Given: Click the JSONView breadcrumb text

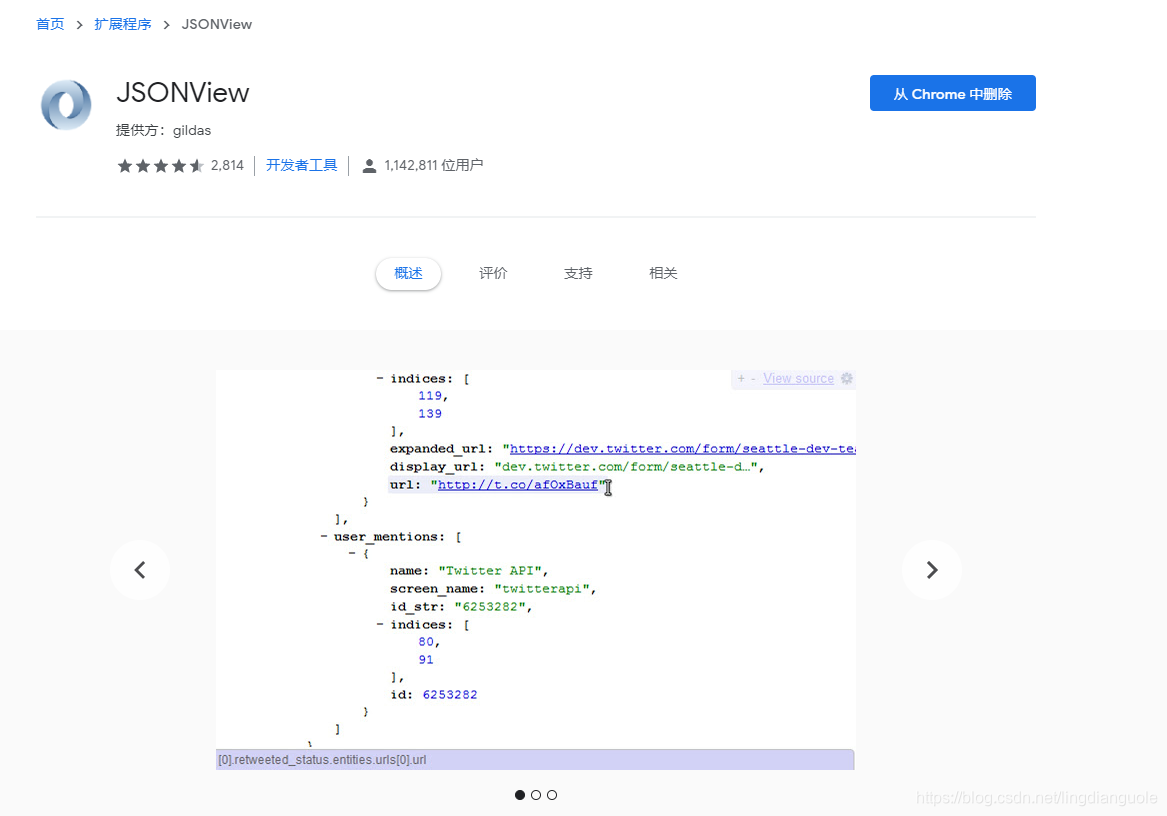Looking at the screenshot, I should coord(217,25).
